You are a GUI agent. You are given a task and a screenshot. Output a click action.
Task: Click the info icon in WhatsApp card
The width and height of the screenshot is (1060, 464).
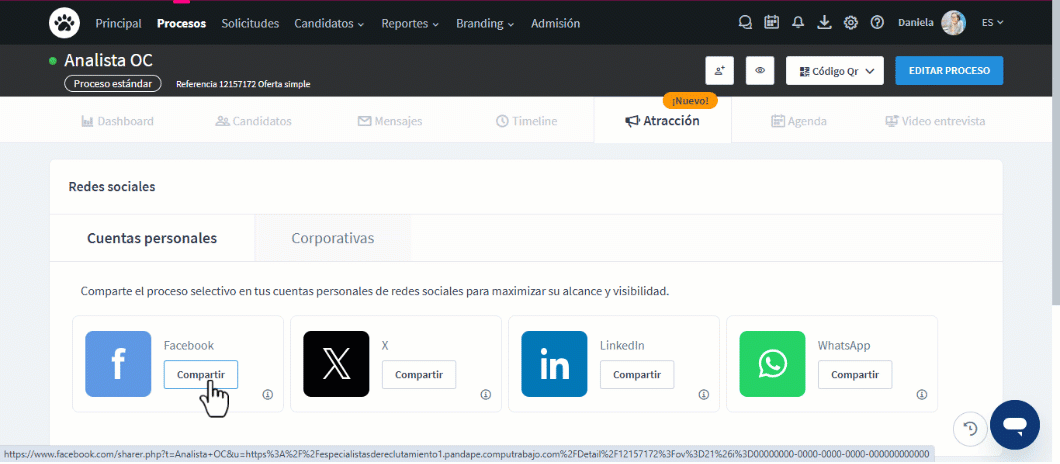[x=921, y=394]
